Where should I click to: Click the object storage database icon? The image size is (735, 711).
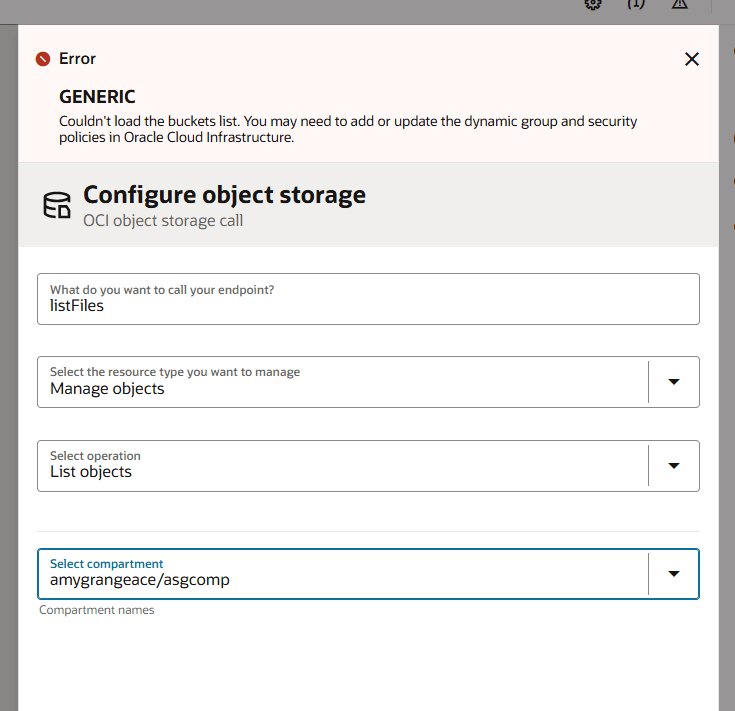pyautogui.click(x=57, y=205)
